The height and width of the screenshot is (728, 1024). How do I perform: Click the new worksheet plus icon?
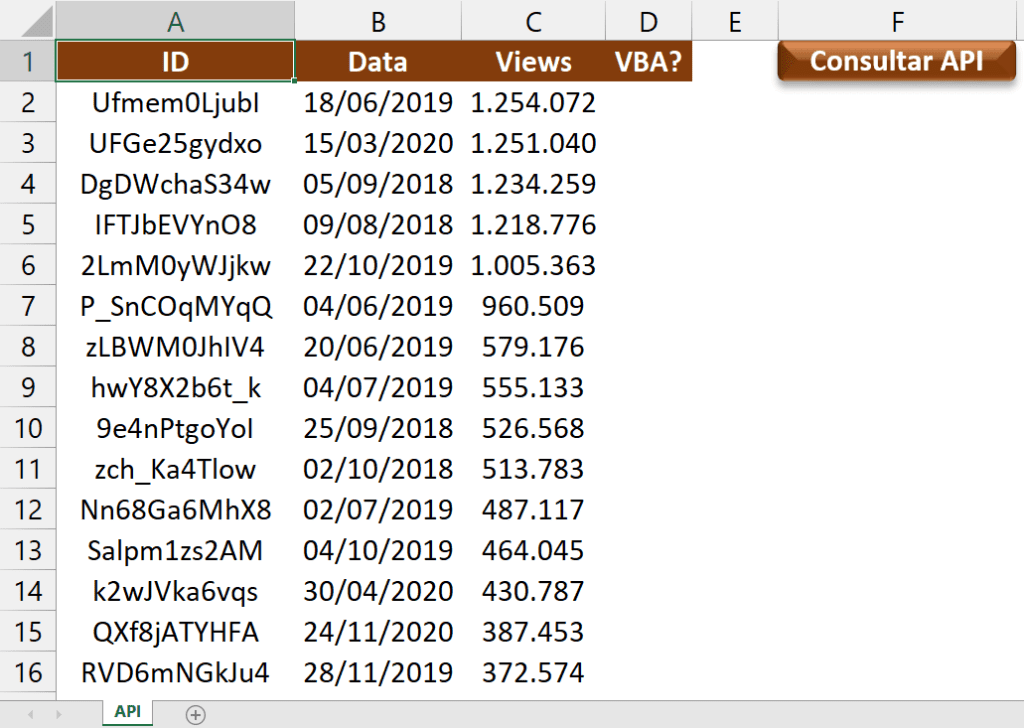click(x=196, y=713)
